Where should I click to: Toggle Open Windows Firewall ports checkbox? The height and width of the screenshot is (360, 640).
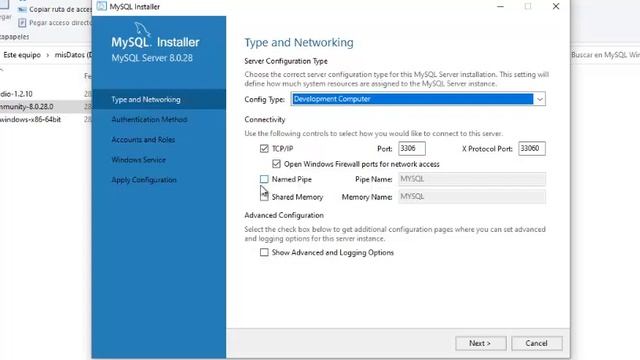(276, 164)
